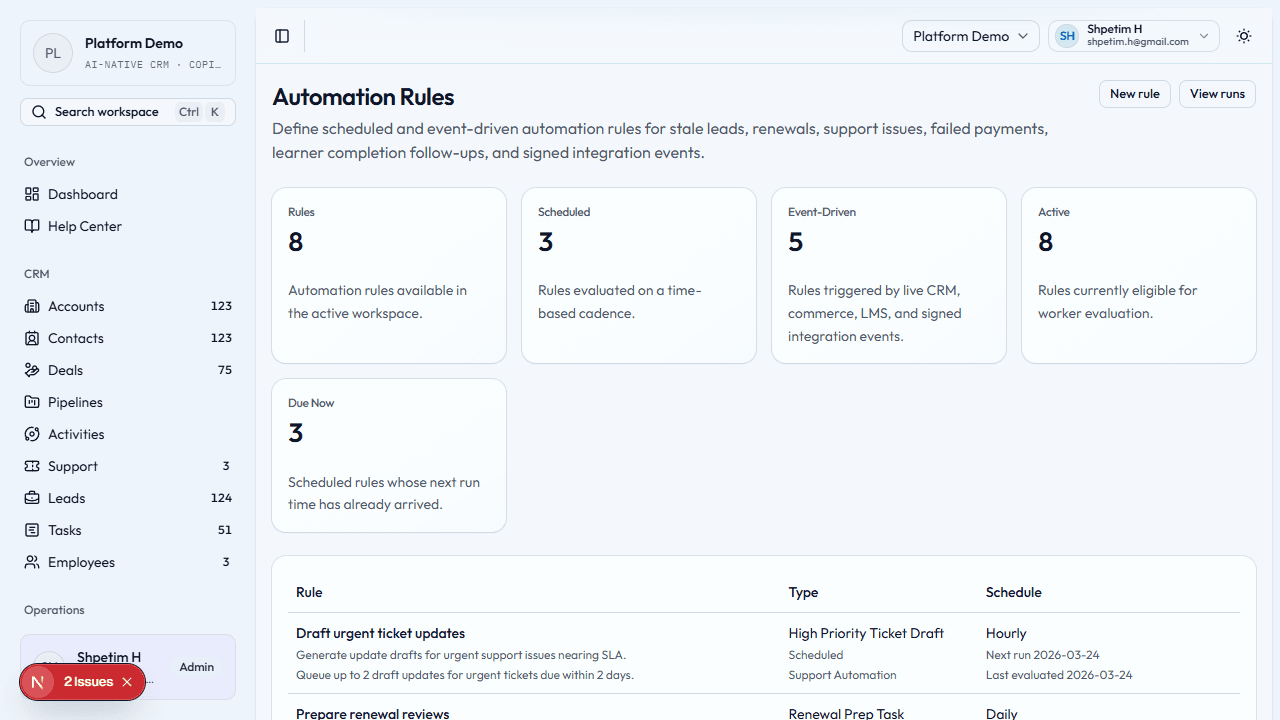The width and height of the screenshot is (1280, 720).
Task: Select the Activities sidebar entry
Action: pos(74,434)
